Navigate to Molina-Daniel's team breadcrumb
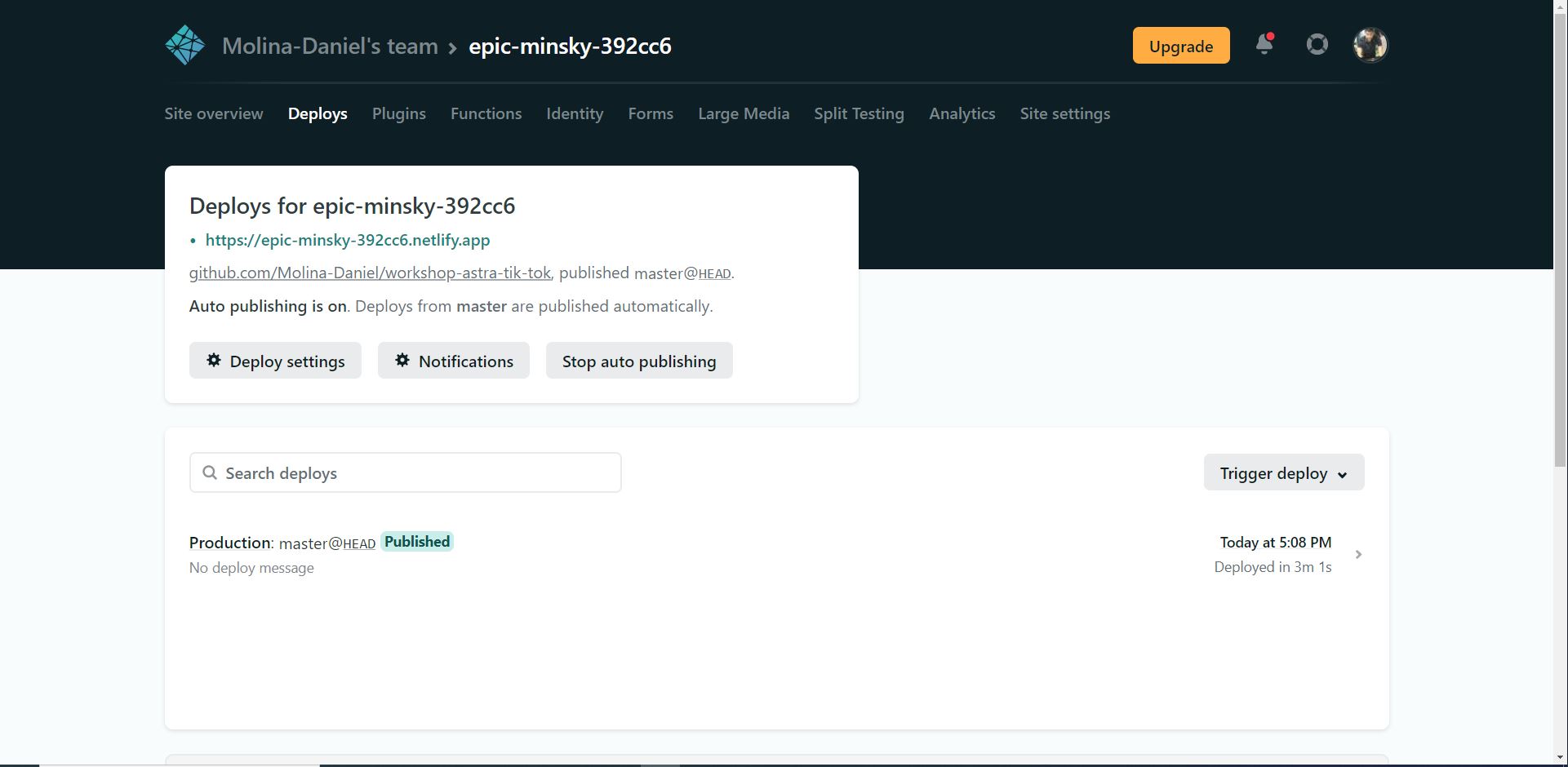 (x=330, y=47)
